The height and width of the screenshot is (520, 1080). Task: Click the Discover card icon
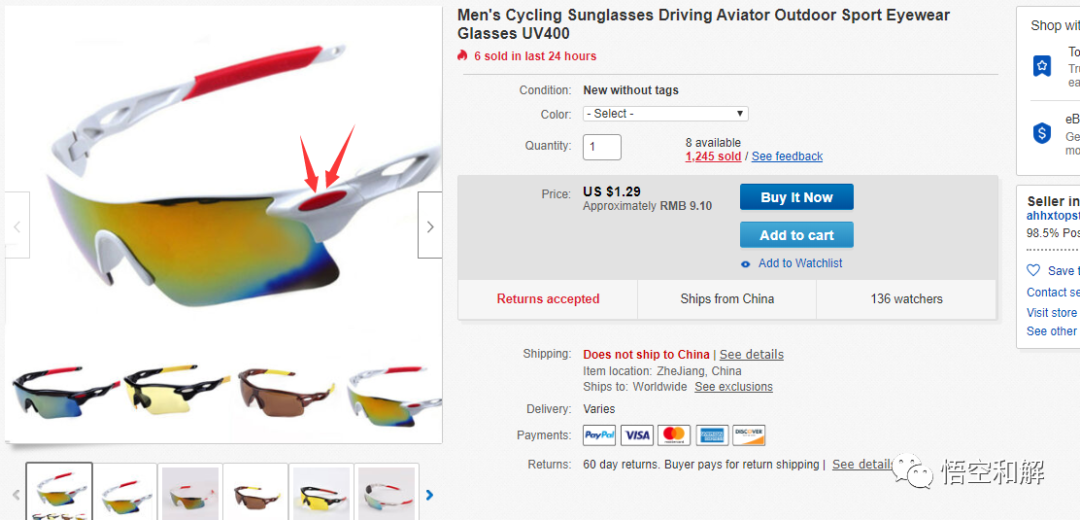pos(748,436)
